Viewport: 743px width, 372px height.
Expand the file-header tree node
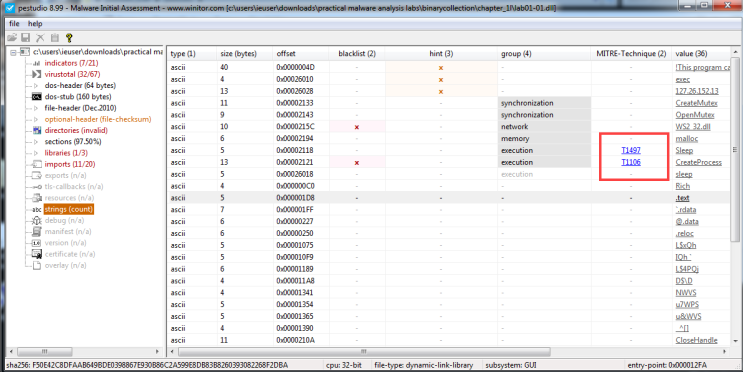36,108
